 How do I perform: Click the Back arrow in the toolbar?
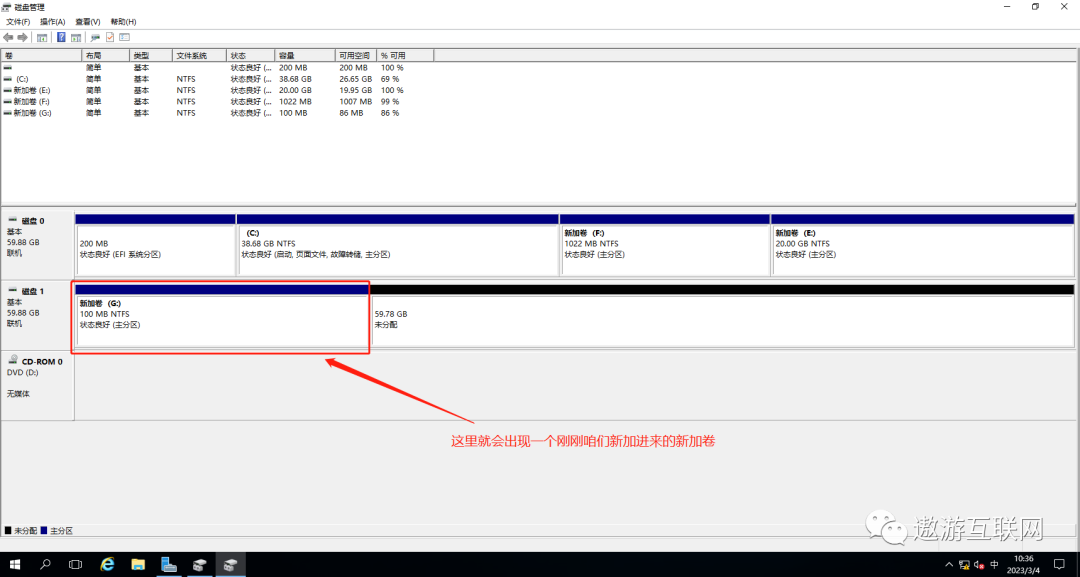[8, 37]
